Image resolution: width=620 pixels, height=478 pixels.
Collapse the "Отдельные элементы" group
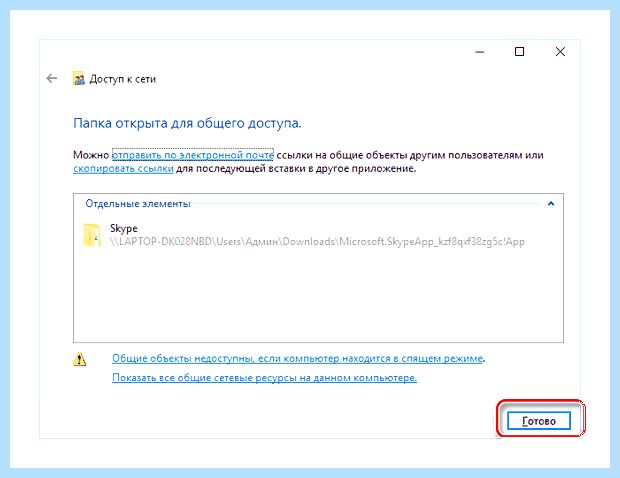point(551,204)
